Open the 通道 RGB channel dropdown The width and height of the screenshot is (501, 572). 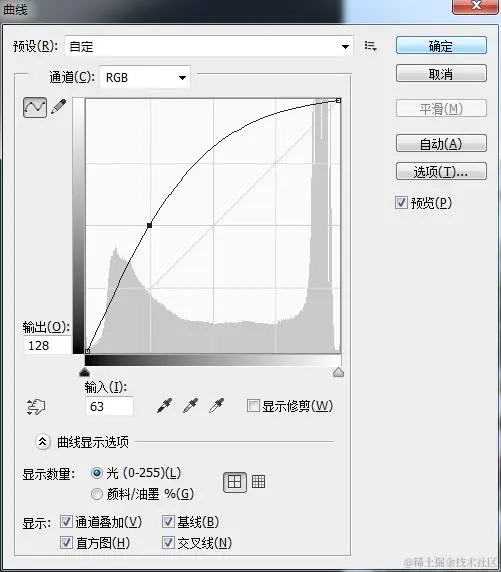coord(145,77)
